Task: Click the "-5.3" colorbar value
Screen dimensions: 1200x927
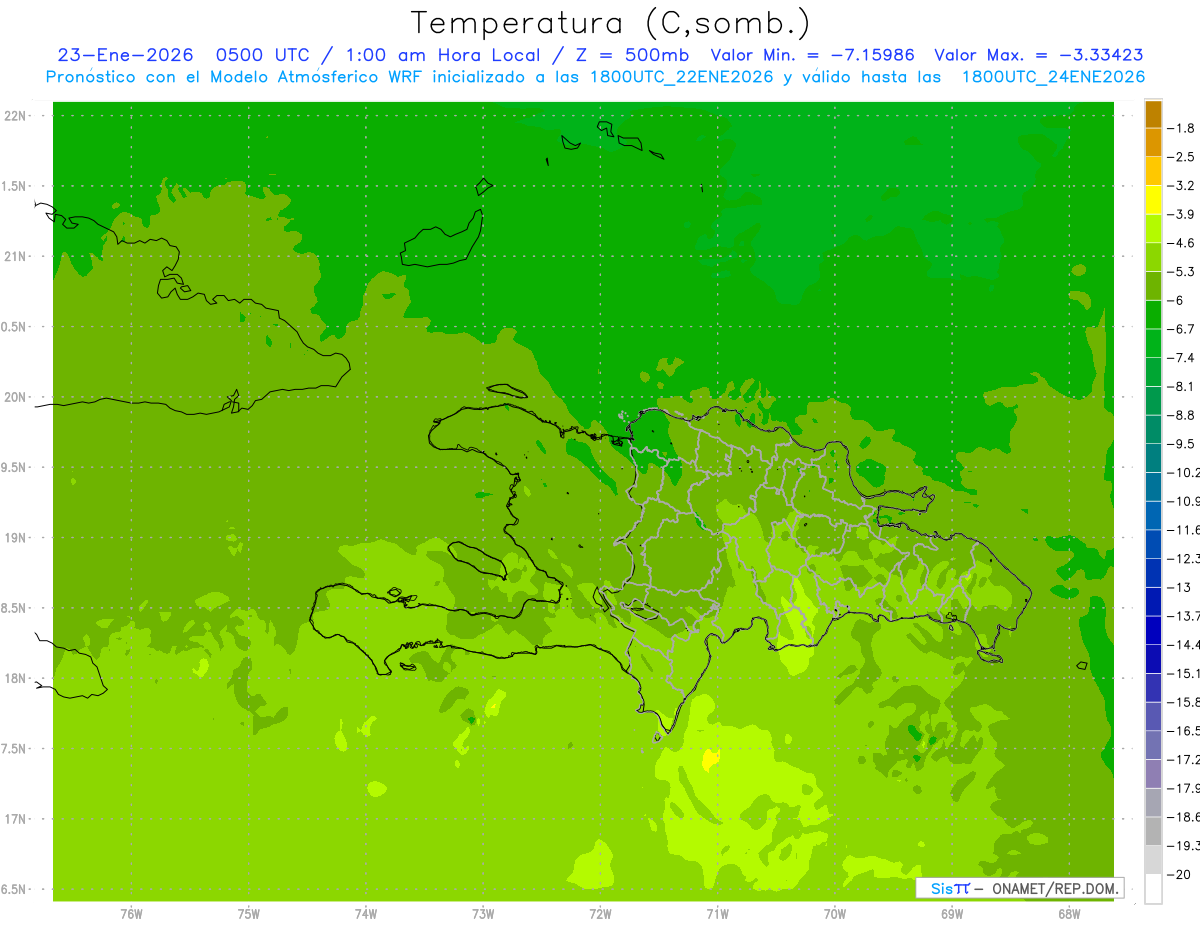Action: point(1181,272)
